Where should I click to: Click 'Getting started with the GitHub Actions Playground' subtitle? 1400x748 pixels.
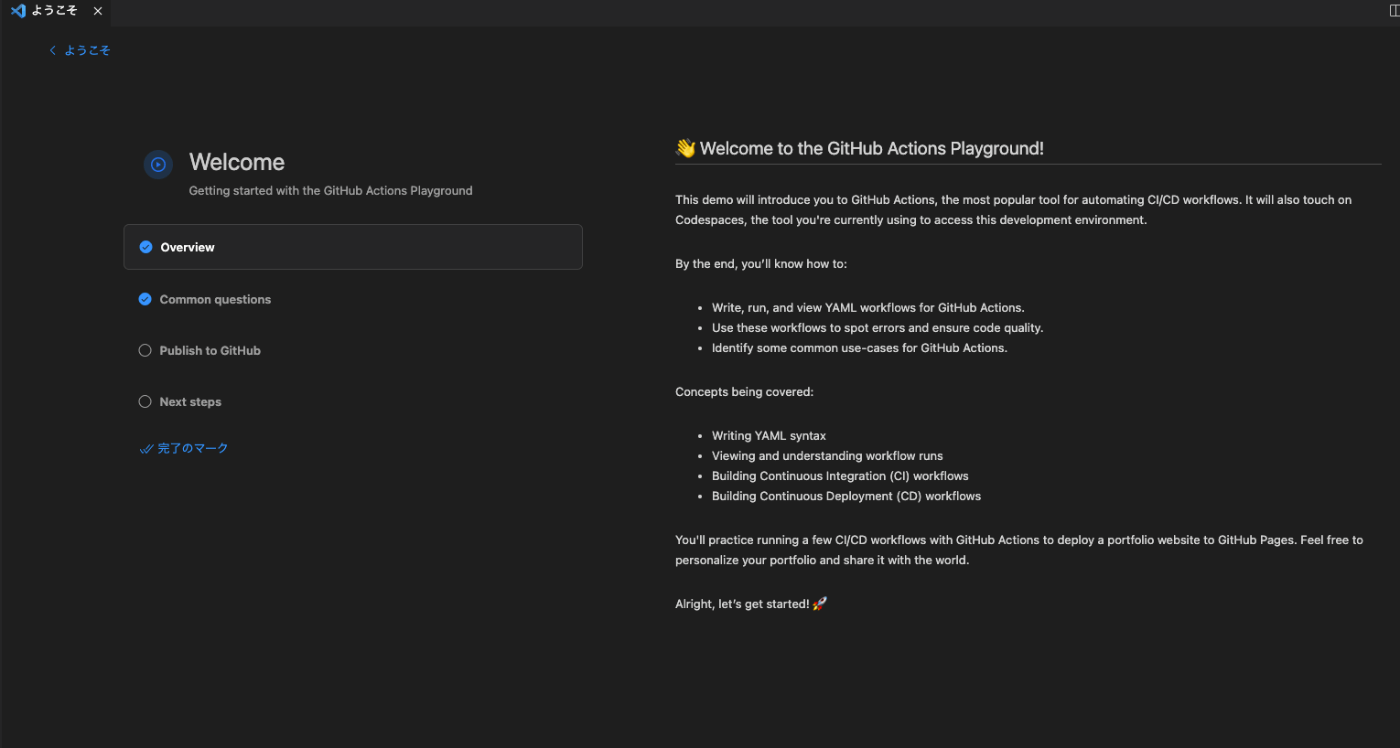coord(331,190)
